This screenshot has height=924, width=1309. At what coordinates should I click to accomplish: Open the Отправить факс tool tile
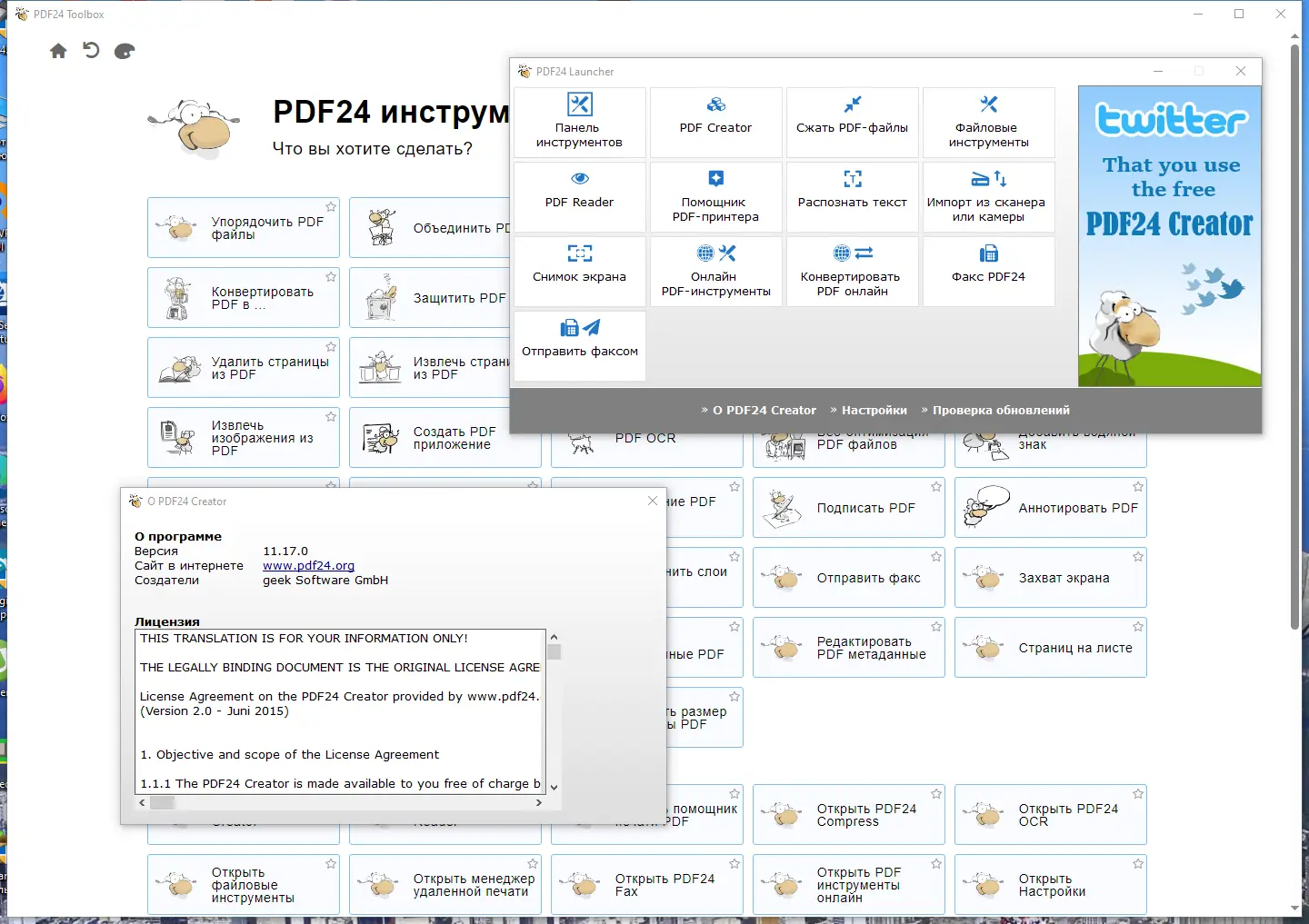click(849, 577)
